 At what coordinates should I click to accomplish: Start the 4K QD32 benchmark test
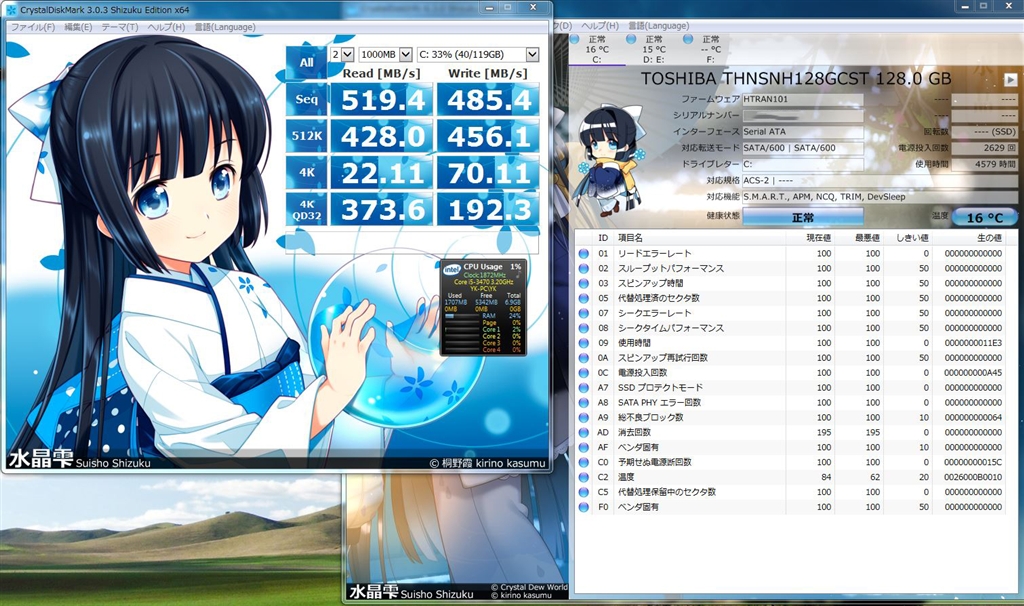(x=306, y=209)
